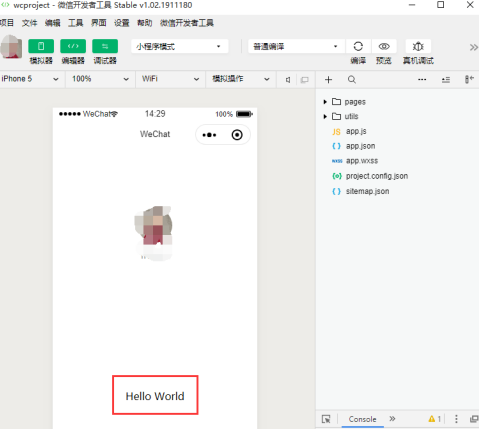Expand the pages folder arrow
Image resolution: width=479 pixels, height=429 pixels.
point(325,102)
